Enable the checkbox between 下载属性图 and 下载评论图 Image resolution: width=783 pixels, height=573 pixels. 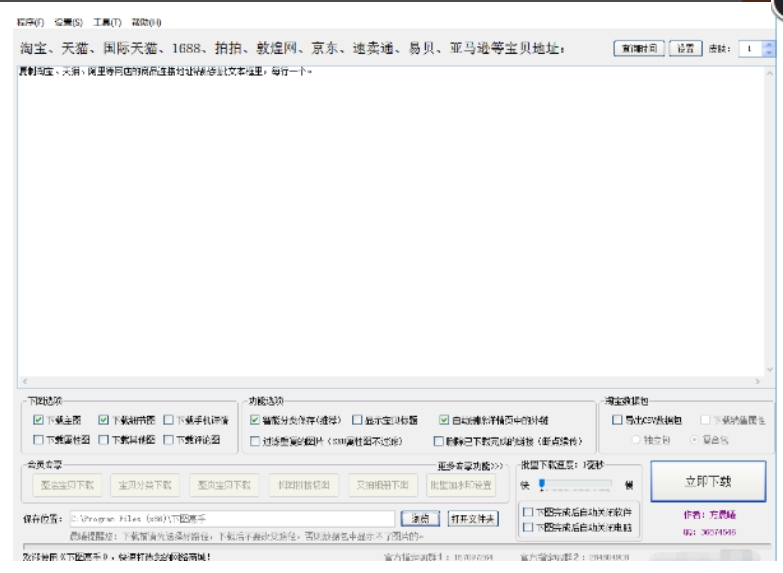(103, 440)
